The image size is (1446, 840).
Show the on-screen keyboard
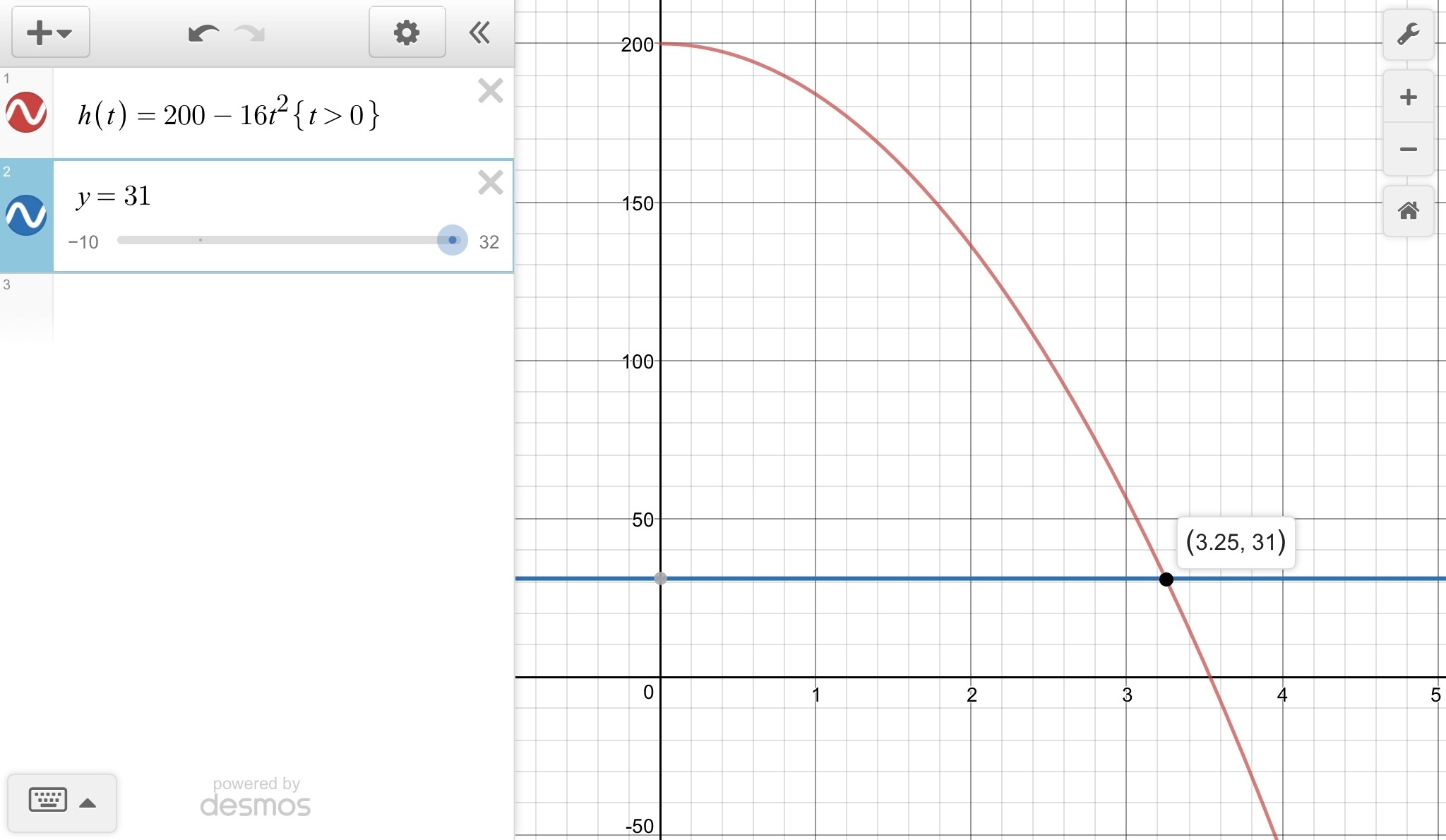[48, 800]
